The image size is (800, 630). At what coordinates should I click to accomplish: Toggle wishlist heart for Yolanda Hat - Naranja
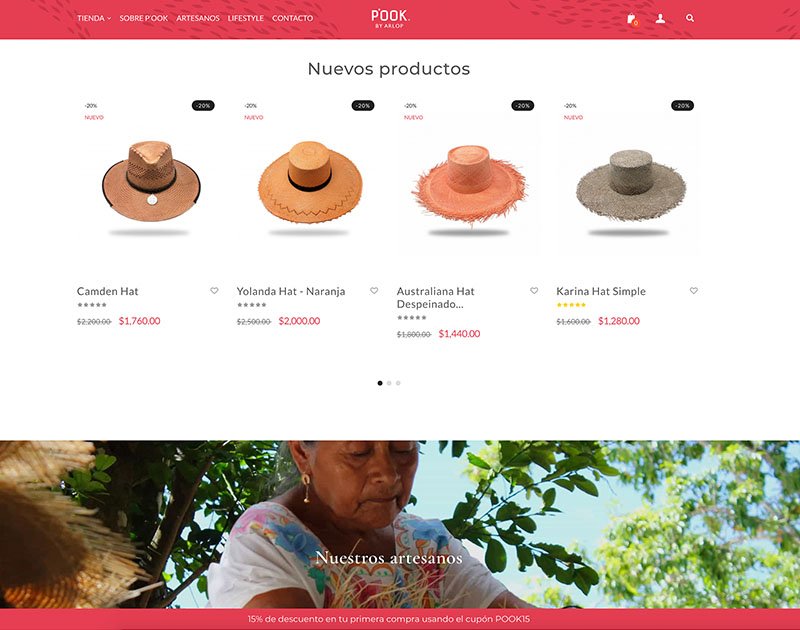tap(374, 290)
